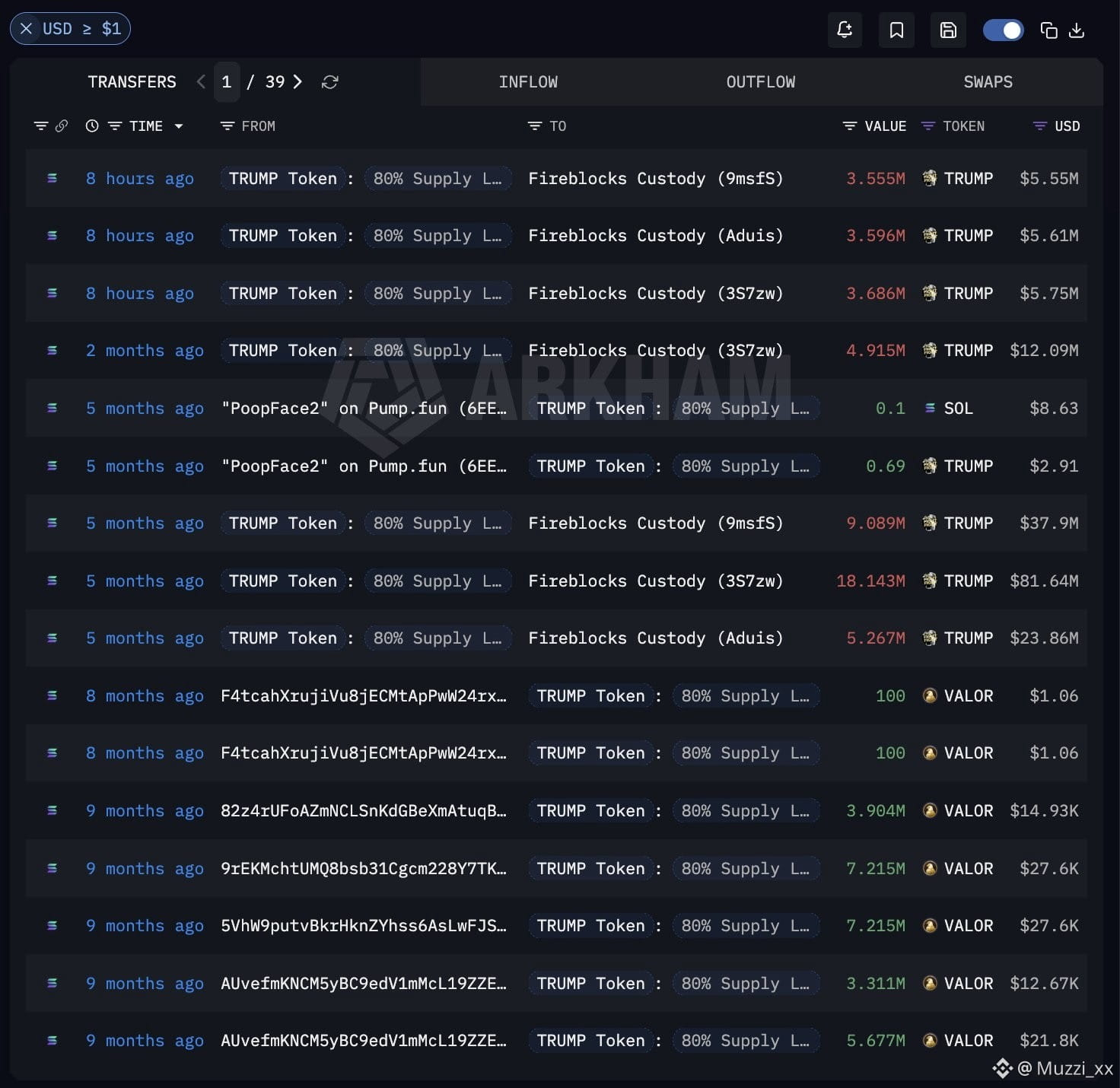Open the transaction icon for the $8.63 row
1120x1088 pixels.
tap(52, 408)
